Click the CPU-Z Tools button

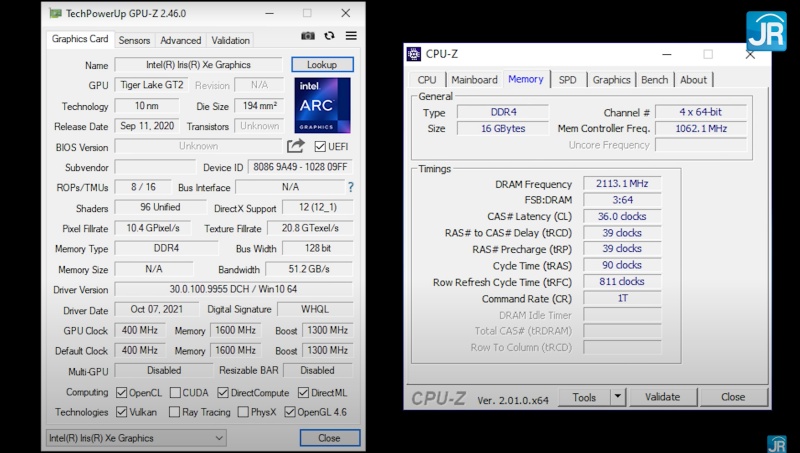coord(584,396)
